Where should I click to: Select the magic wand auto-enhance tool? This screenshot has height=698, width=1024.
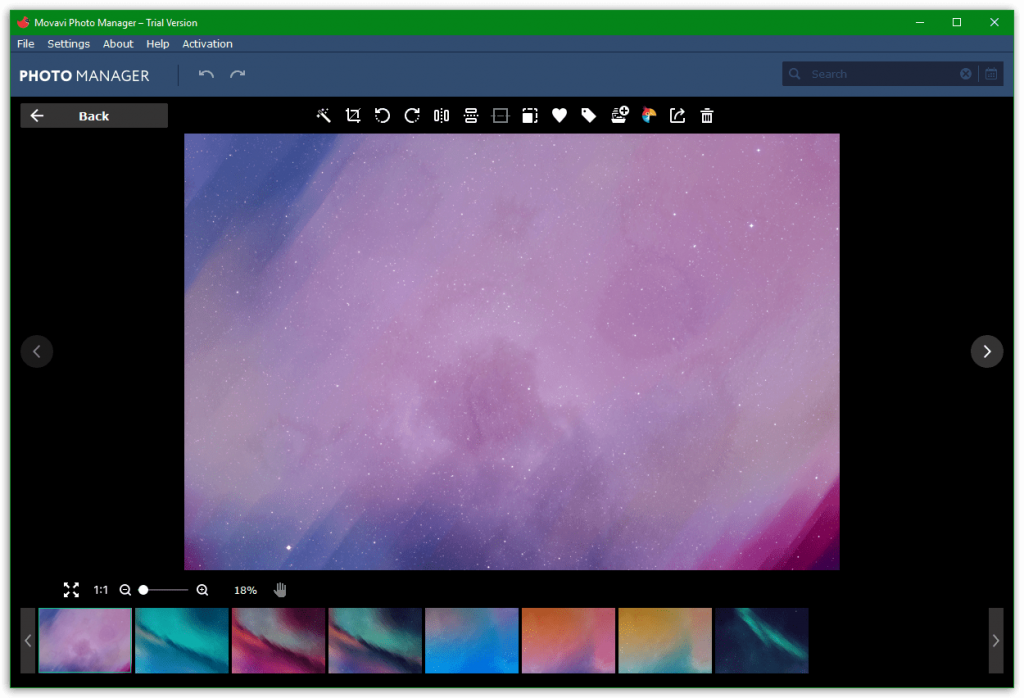[323, 116]
